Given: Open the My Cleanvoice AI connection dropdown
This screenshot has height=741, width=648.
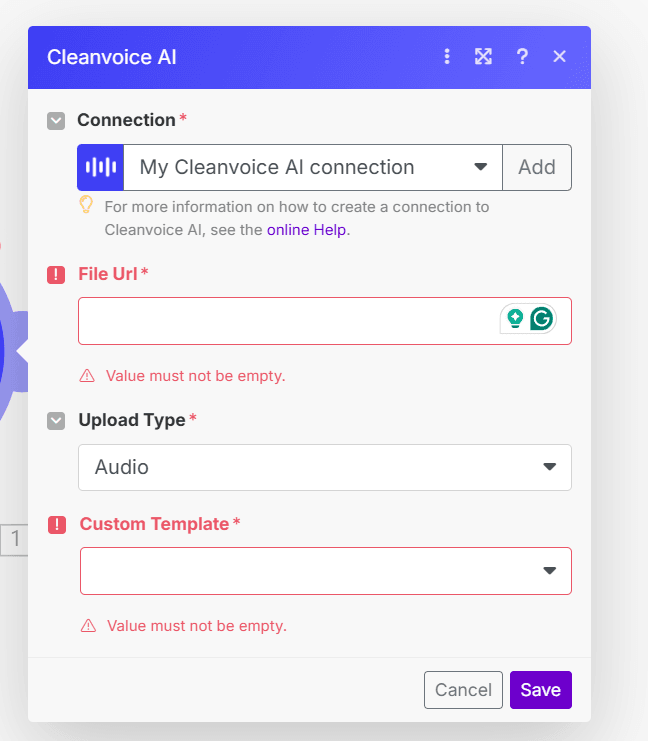Looking at the screenshot, I should 312,167.
